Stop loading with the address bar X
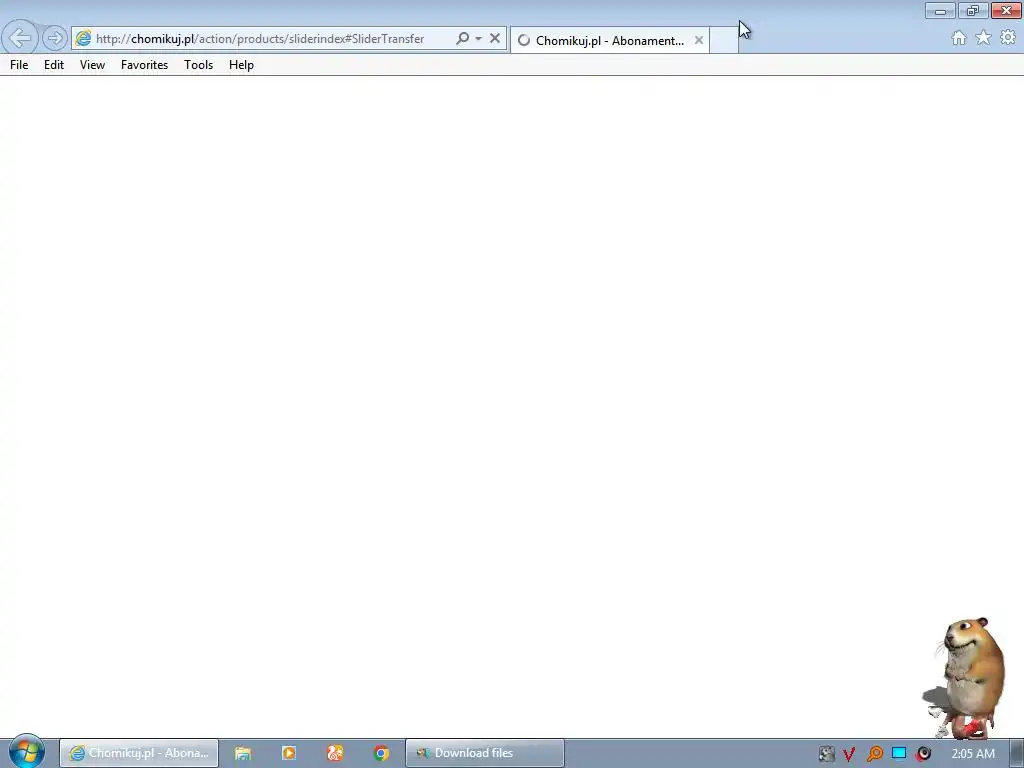 point(495,39)
